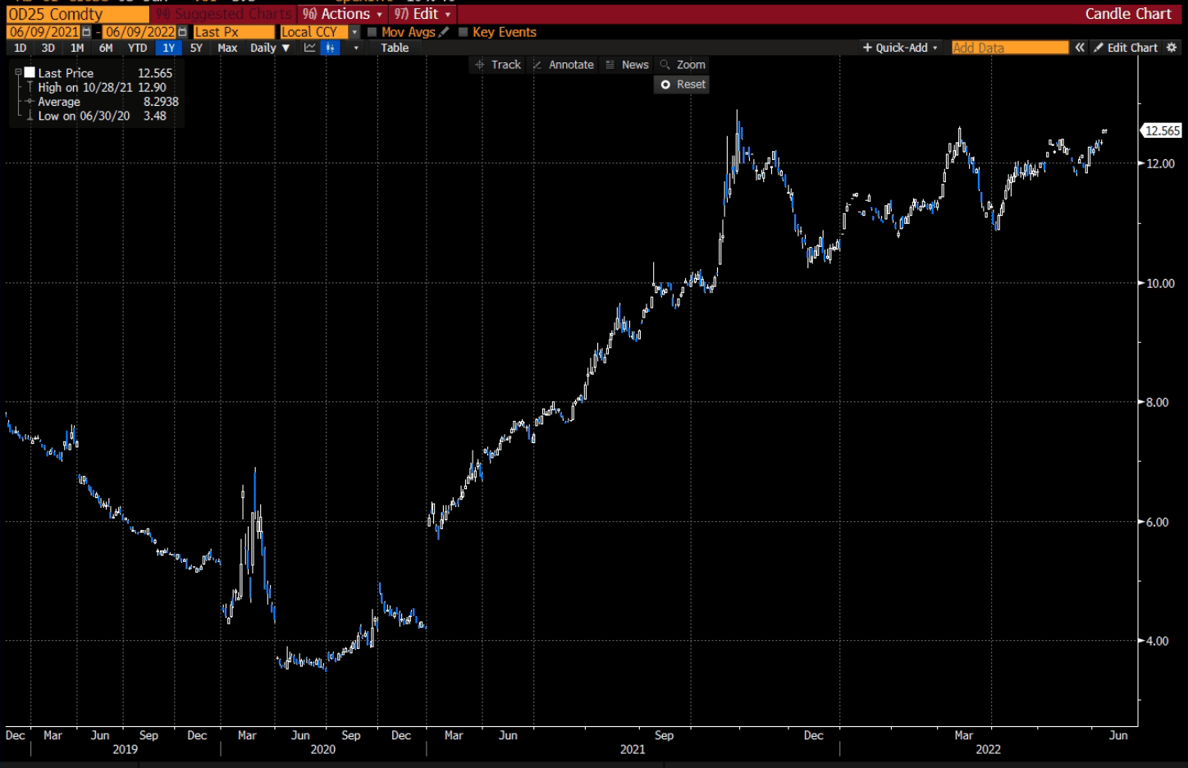The width and height of the screenshot is (1188, 768).
Task: Switch to Table view
Action: pos(395,48)
